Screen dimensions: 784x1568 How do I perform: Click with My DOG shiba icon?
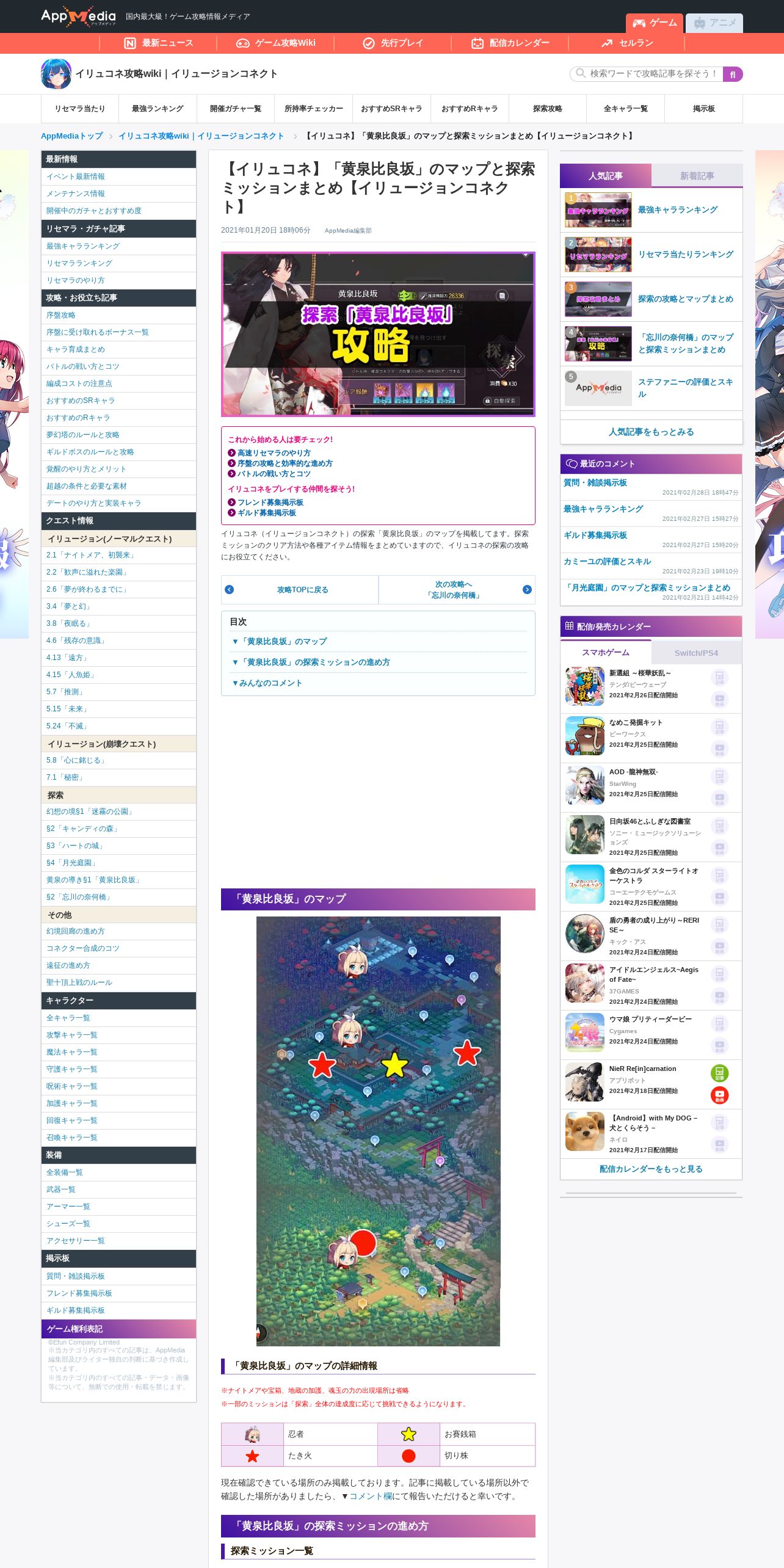click(x=584, y=1131)
